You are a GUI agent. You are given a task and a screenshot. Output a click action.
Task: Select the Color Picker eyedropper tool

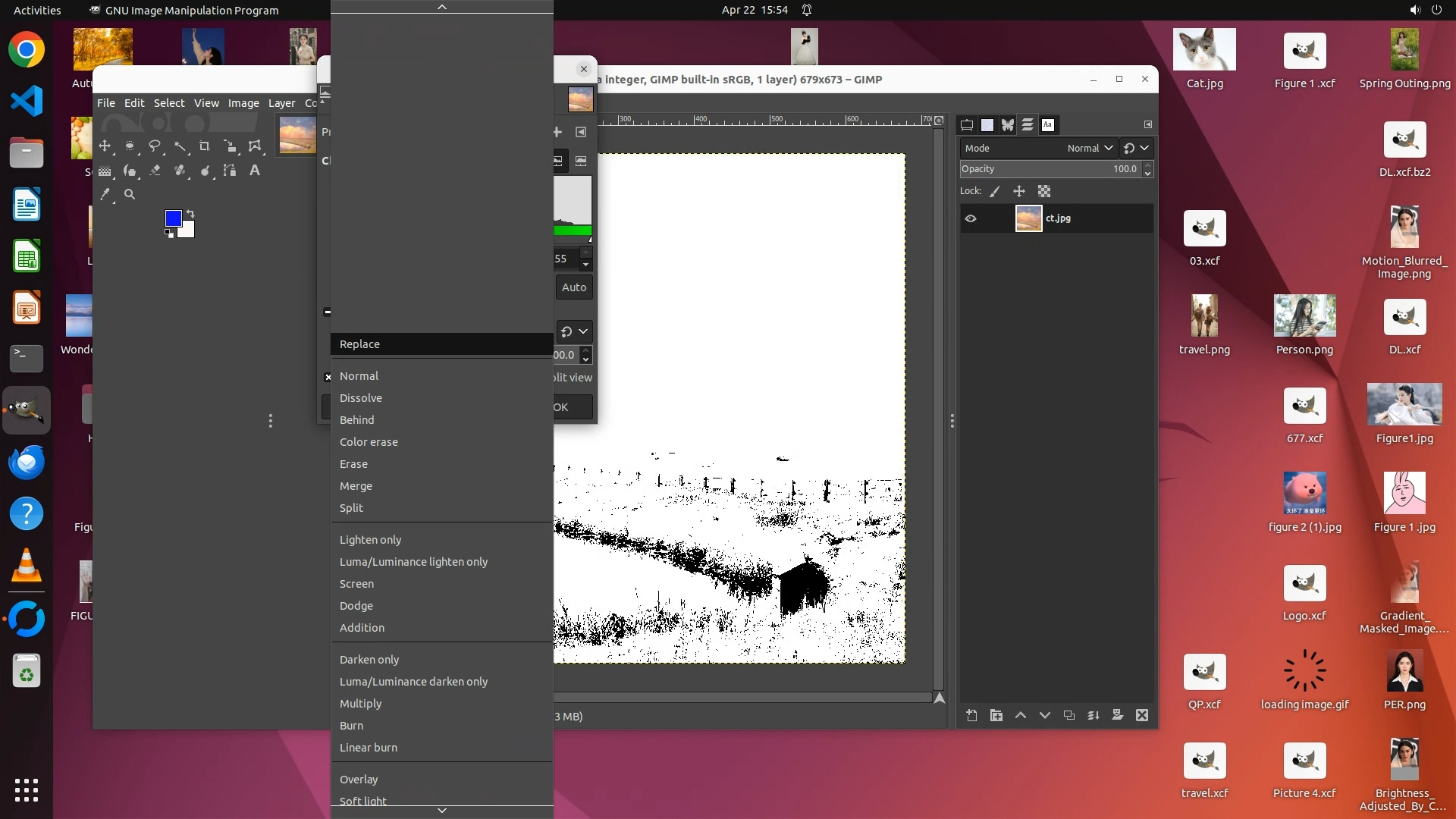[x=105, y=195]
